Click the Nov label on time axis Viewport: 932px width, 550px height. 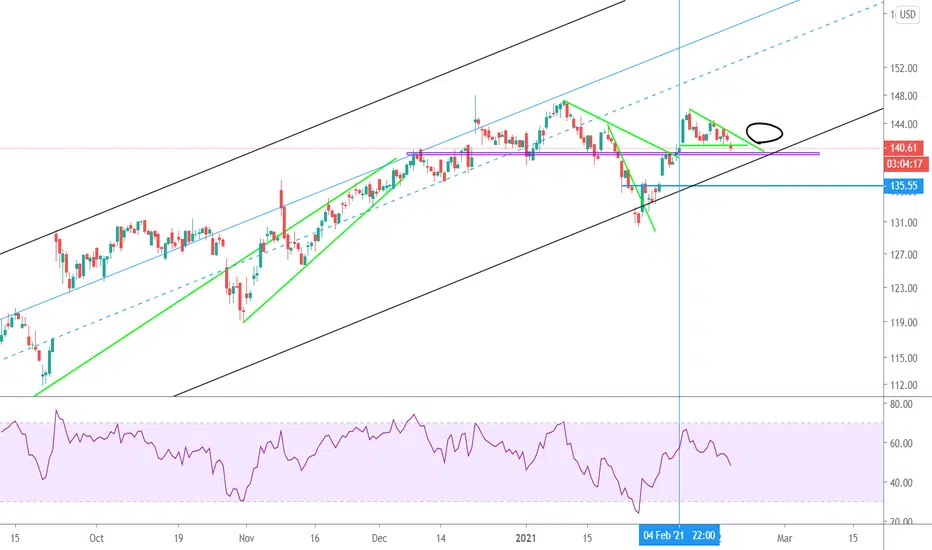[246, 538]
